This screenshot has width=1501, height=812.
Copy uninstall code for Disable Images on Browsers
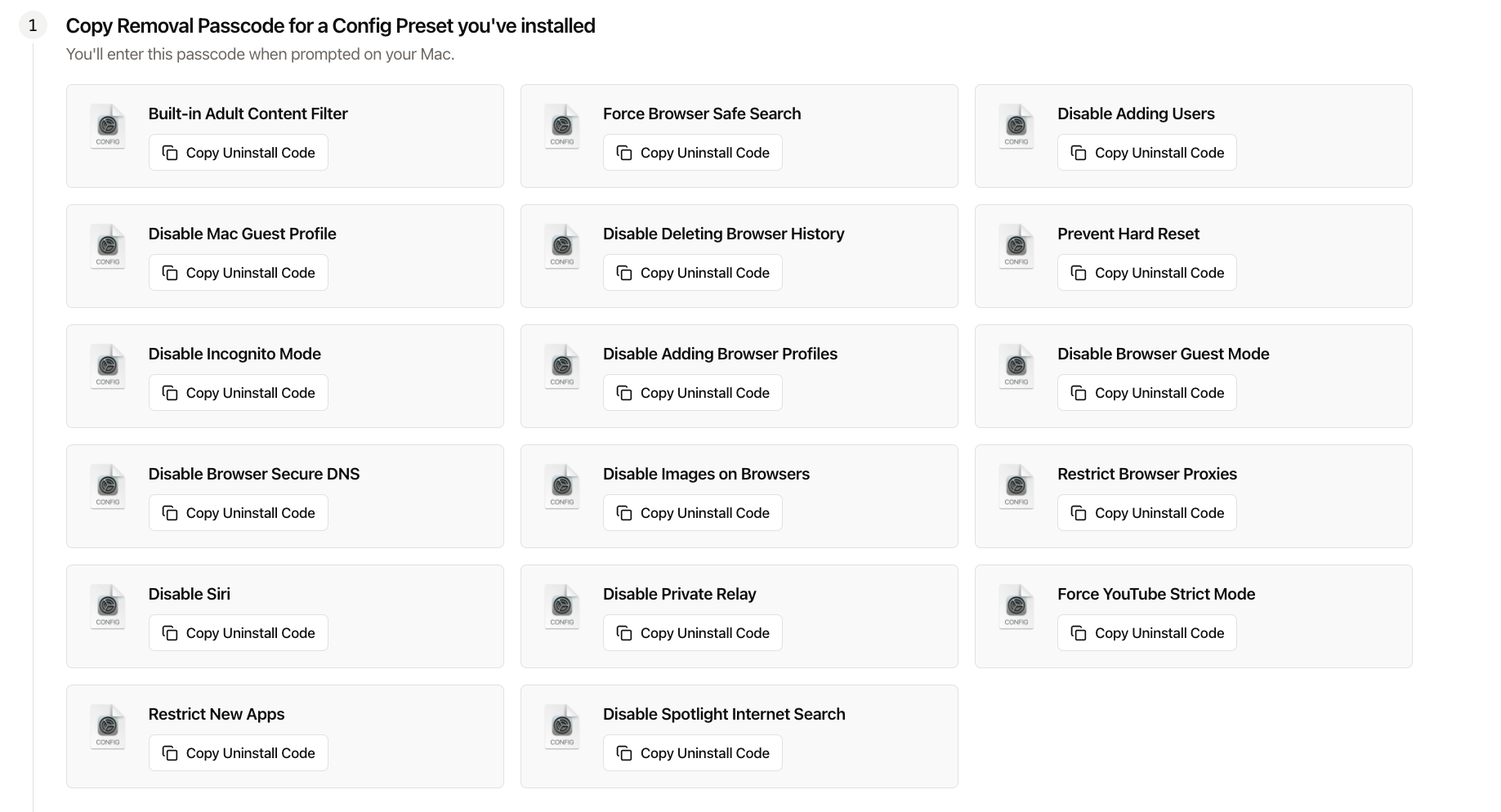point(692,513)
